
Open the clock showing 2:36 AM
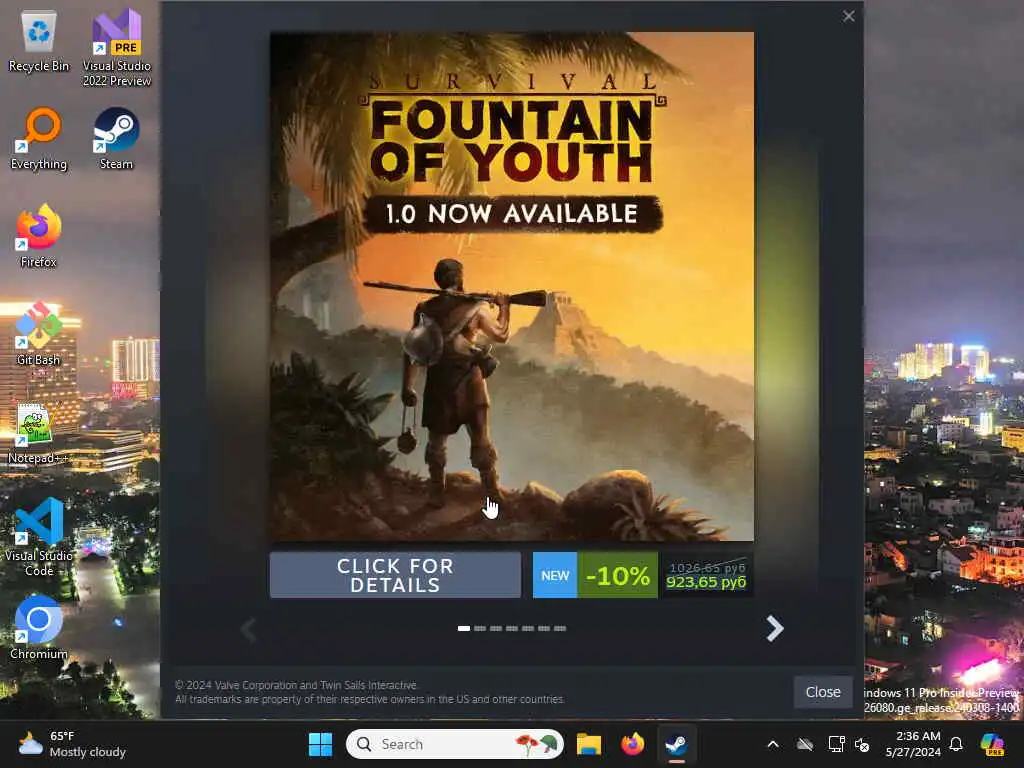coord(913,744)
